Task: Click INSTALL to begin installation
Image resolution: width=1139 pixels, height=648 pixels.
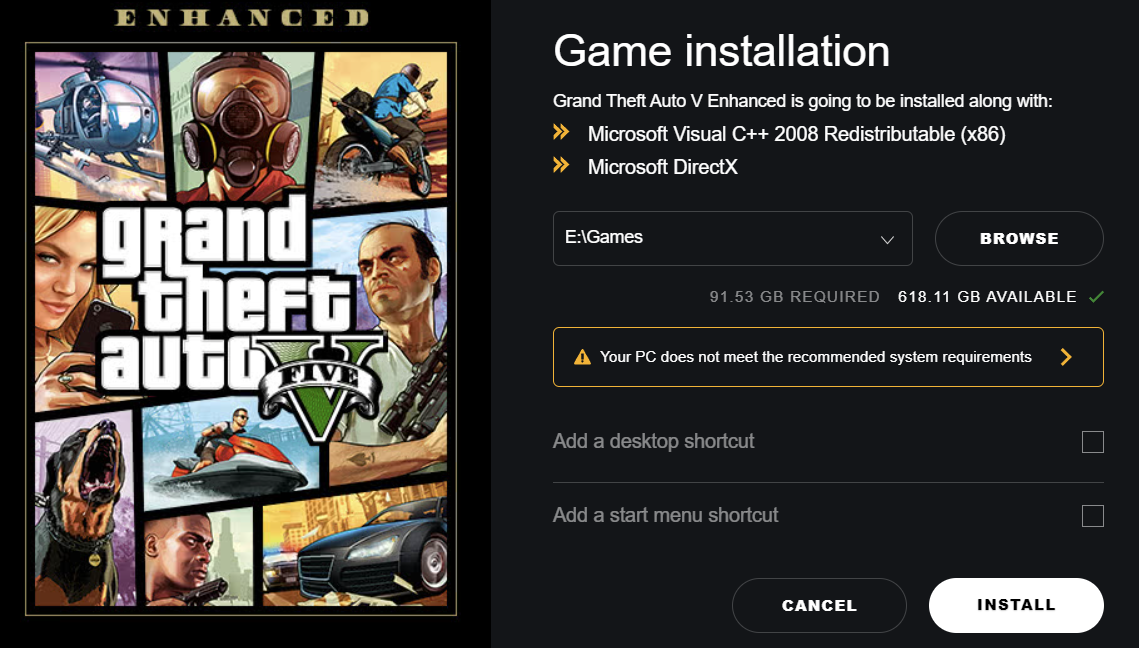Action: [x=1016, y=605]
